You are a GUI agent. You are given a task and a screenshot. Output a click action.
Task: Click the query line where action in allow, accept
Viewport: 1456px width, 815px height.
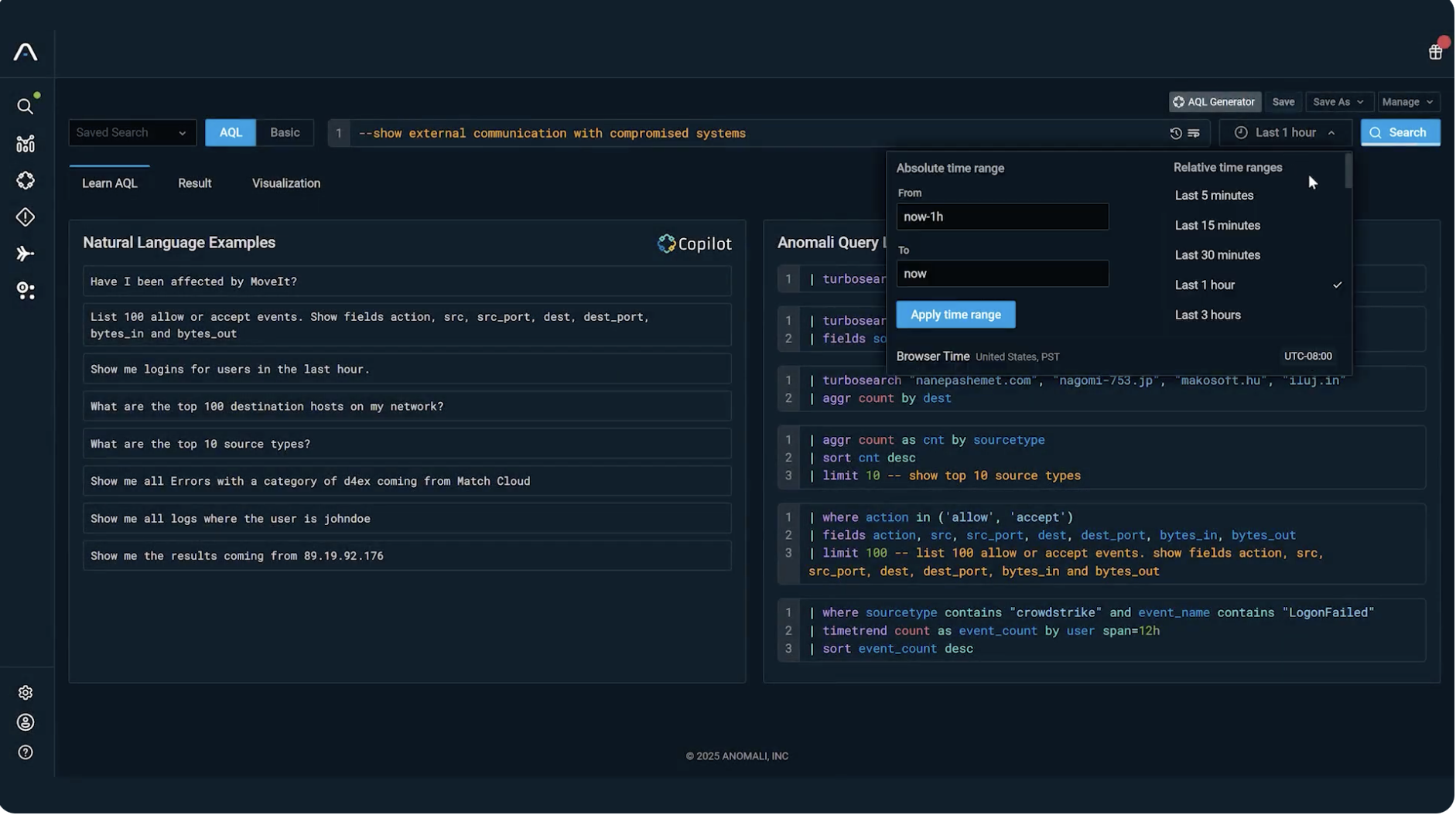pos(941,517)
